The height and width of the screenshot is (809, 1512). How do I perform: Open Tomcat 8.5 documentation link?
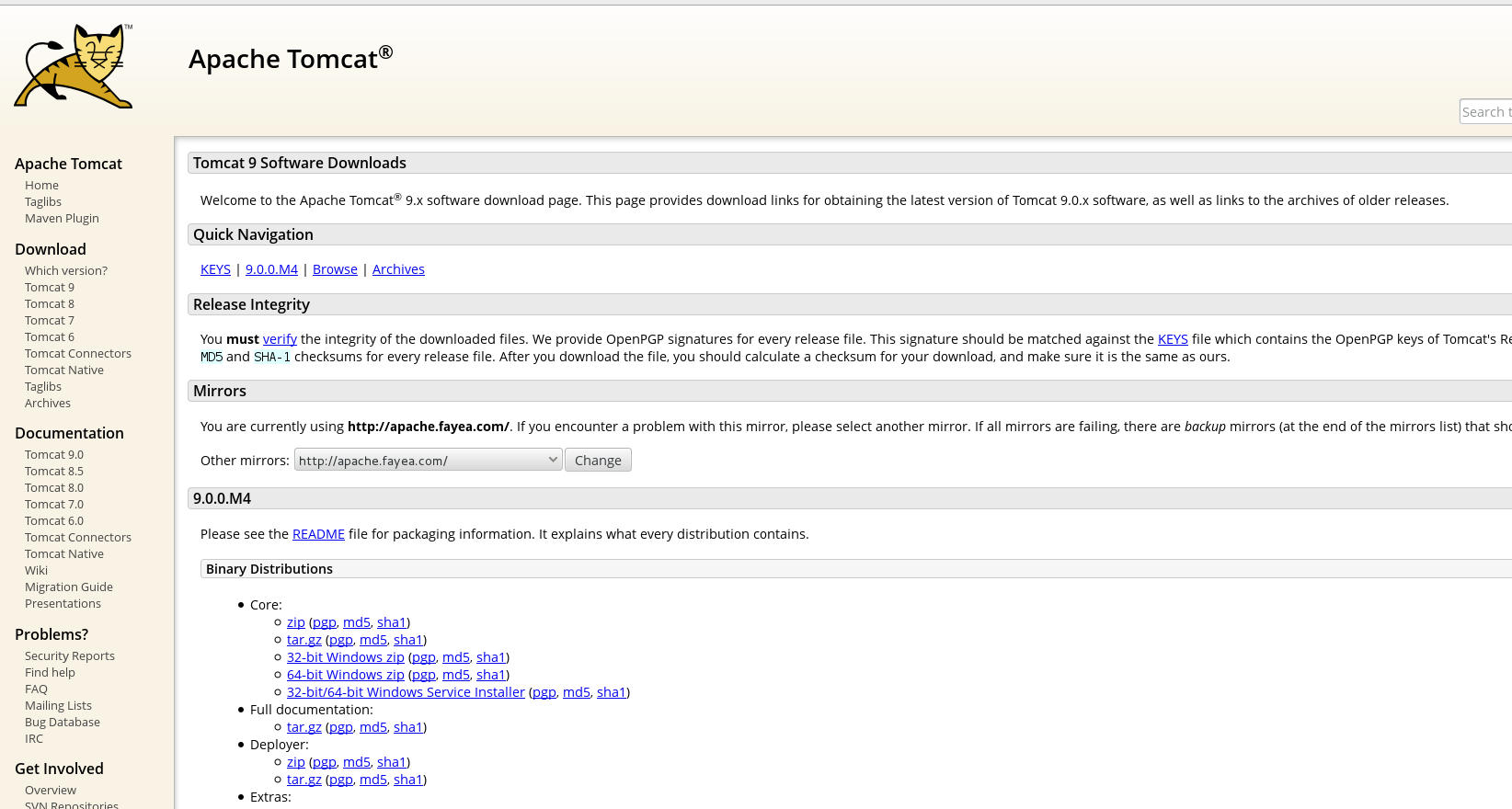[x=54, y=471]
